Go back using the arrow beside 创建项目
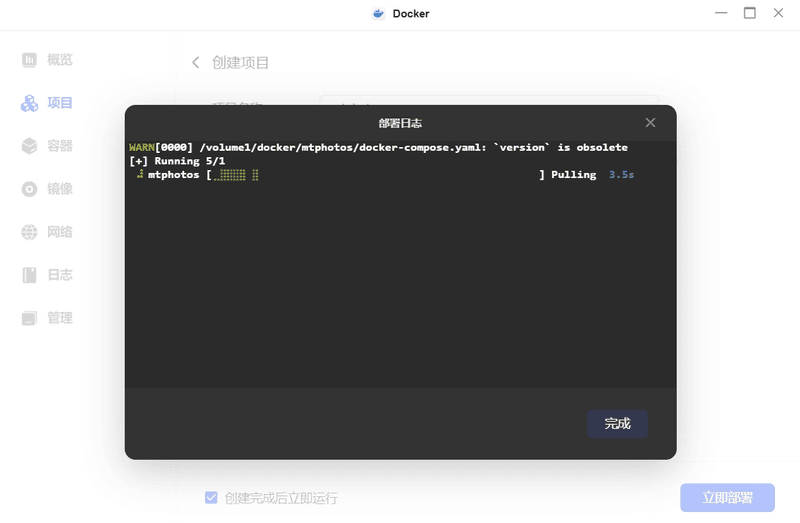 coord(195,63)
